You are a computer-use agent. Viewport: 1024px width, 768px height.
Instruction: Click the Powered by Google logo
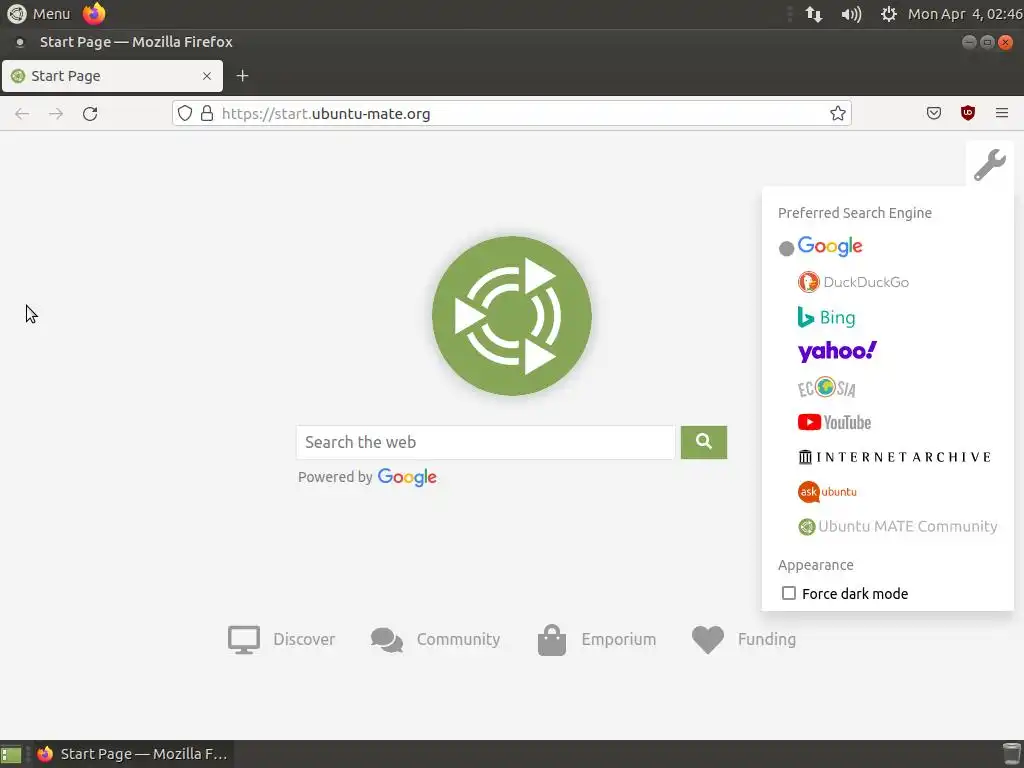click(407, 477)
